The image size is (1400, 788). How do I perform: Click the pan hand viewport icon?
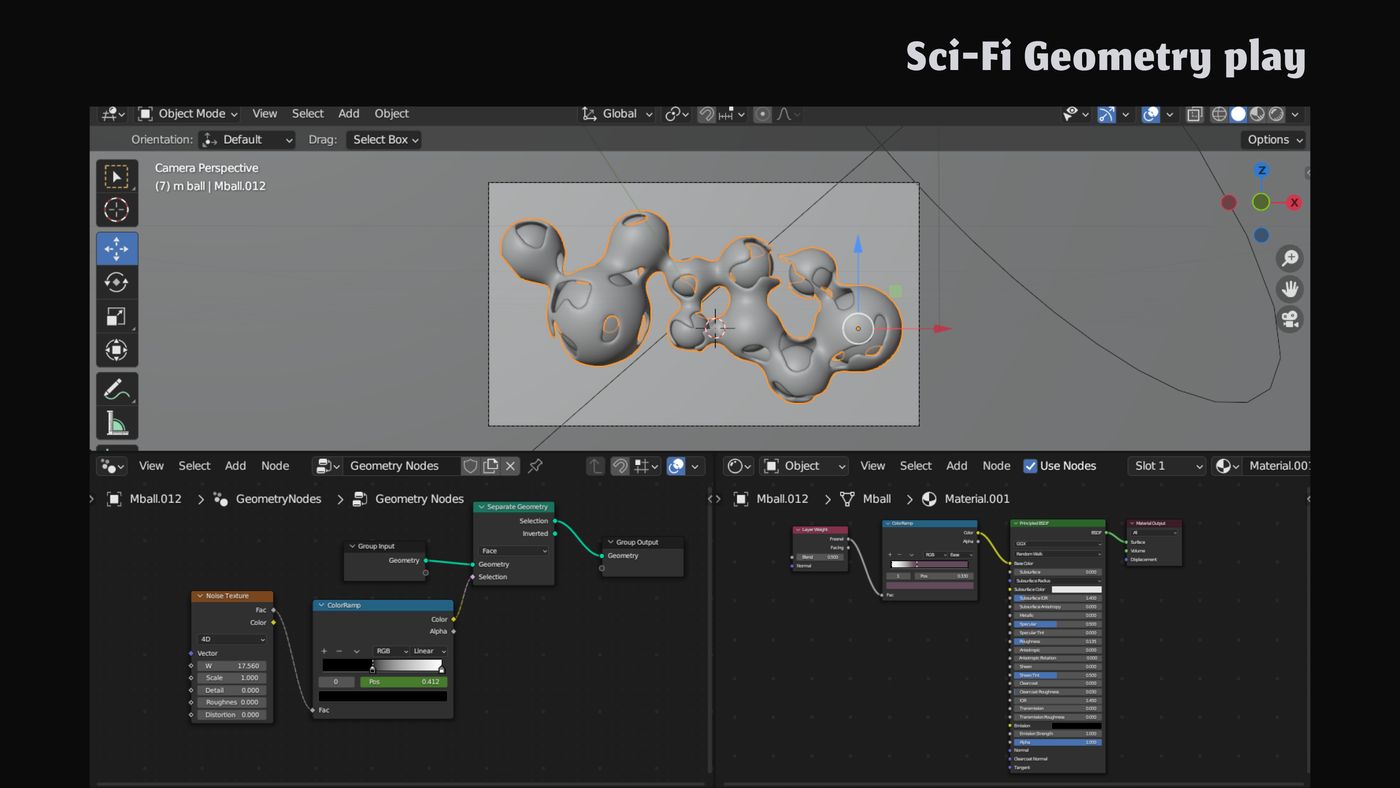pos(1290,289)
